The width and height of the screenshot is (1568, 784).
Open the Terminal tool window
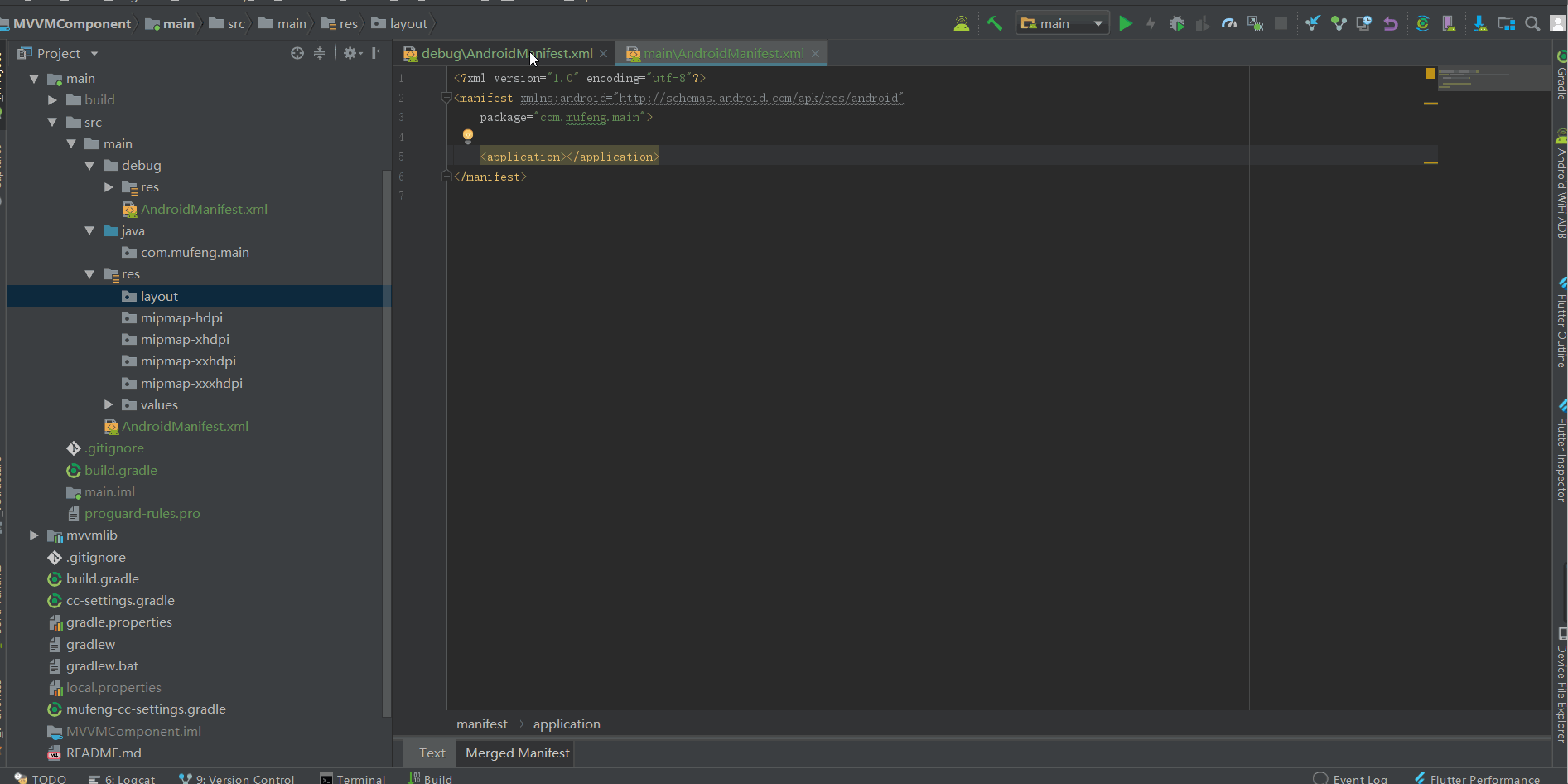(x=353, y=779)
